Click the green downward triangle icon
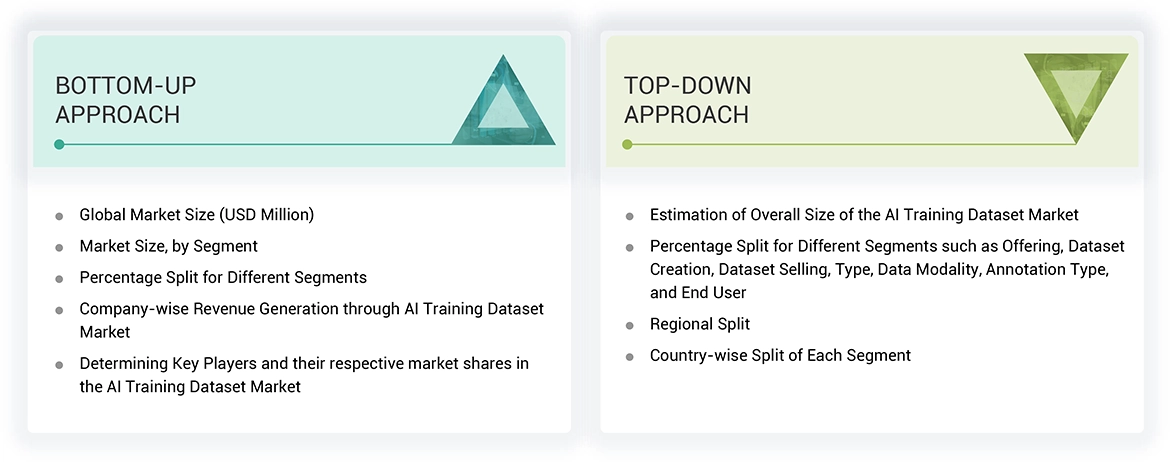This screenshot has height=462, width=1170. [x=1076, y=93]
